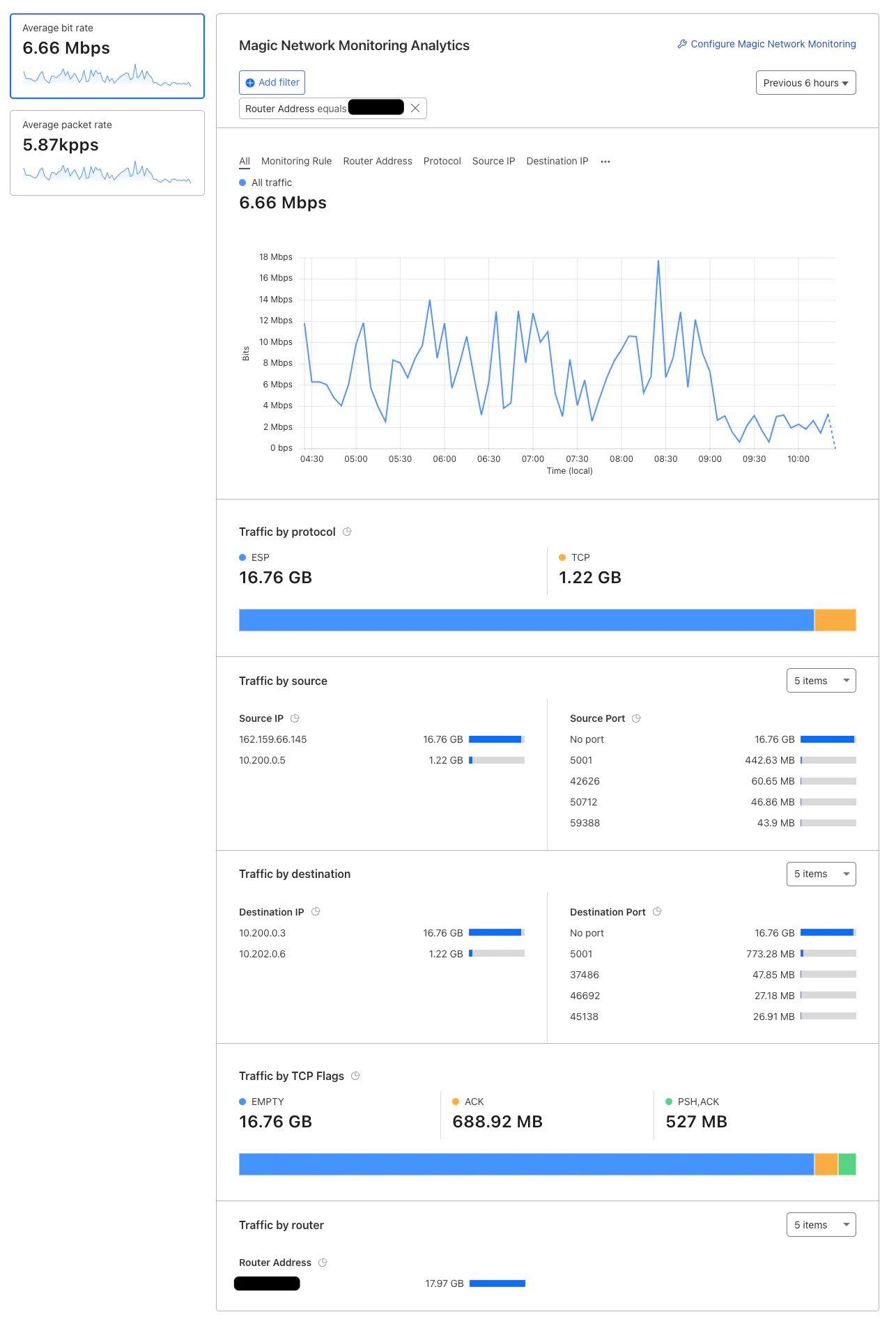Open the 5 items dropdown for Traffic by destination

pyautogui.click(x=821, y=874)
